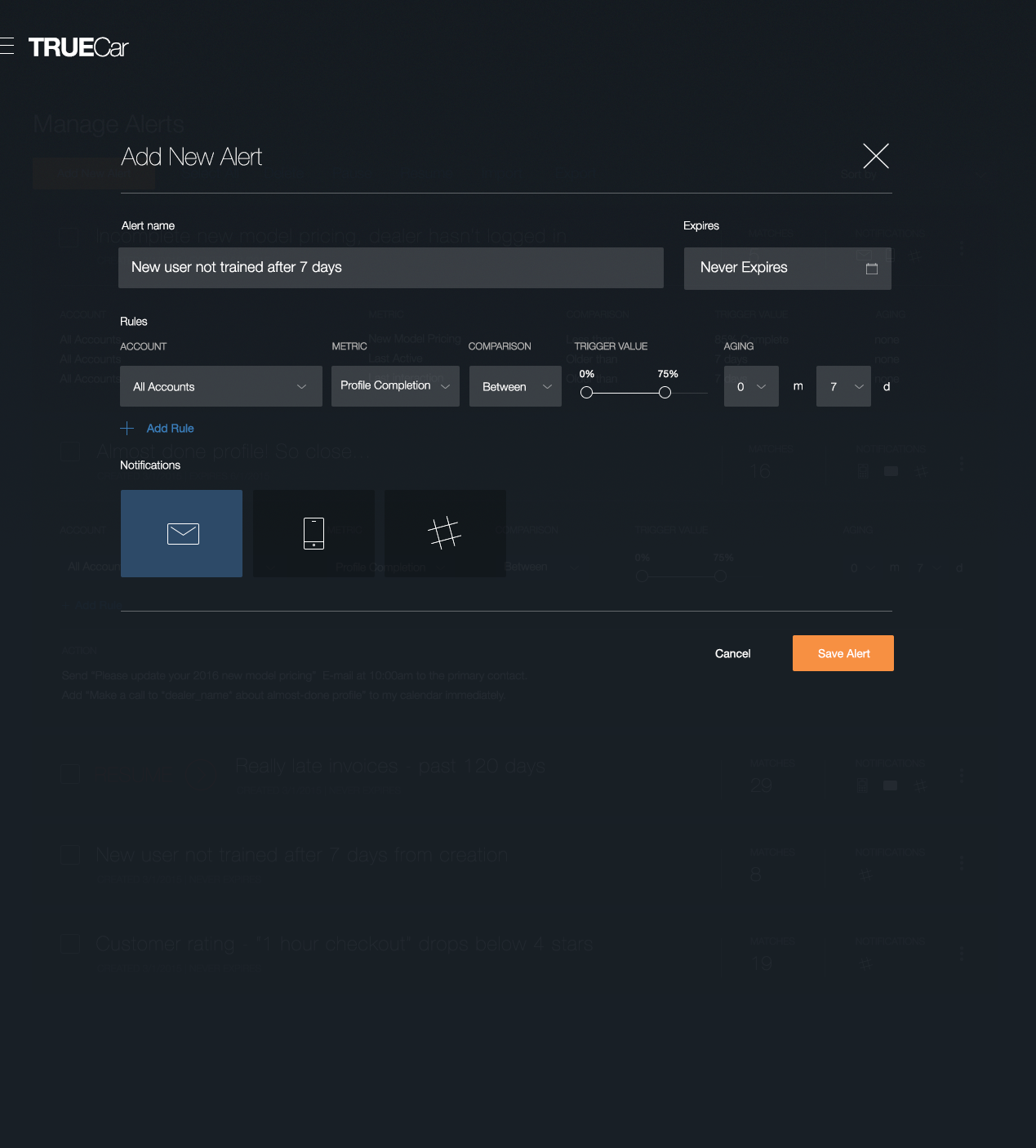The width and height of the screenshot is (1036, 1148).
Task: Click the plus icon beside Add Rule
Action: click(127, 428)
